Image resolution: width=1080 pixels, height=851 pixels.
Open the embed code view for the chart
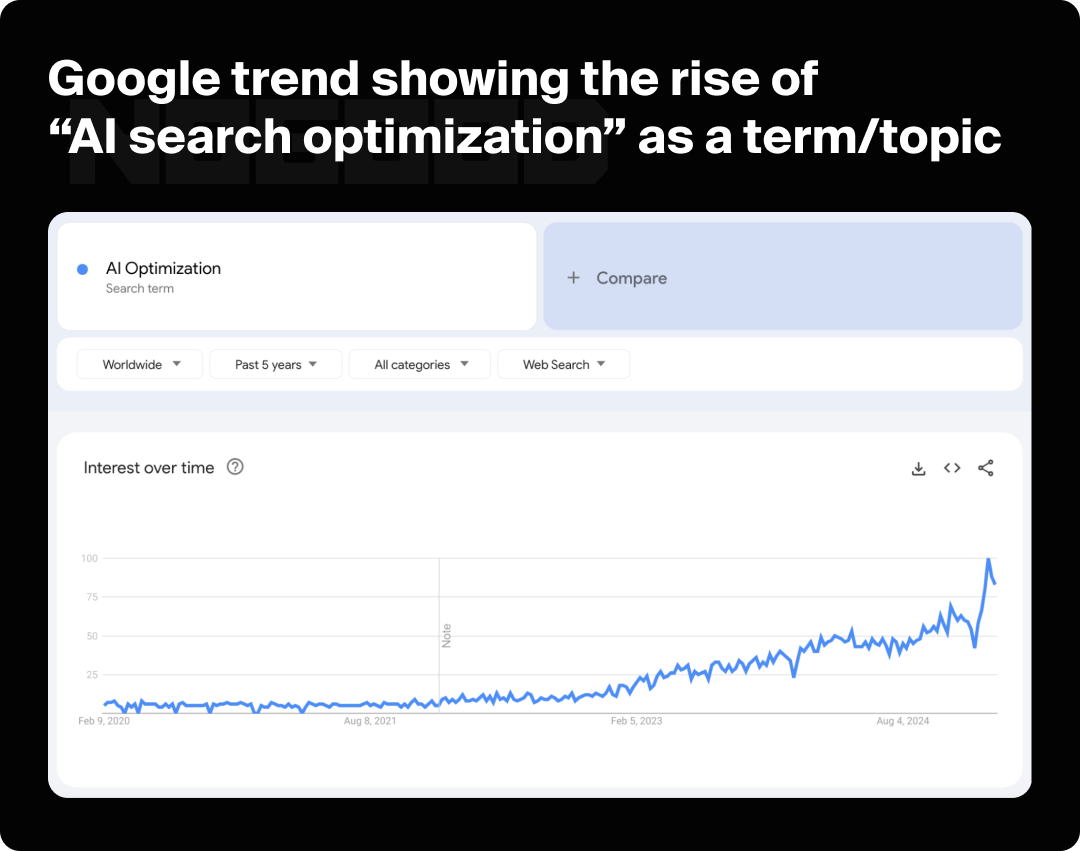951,467
